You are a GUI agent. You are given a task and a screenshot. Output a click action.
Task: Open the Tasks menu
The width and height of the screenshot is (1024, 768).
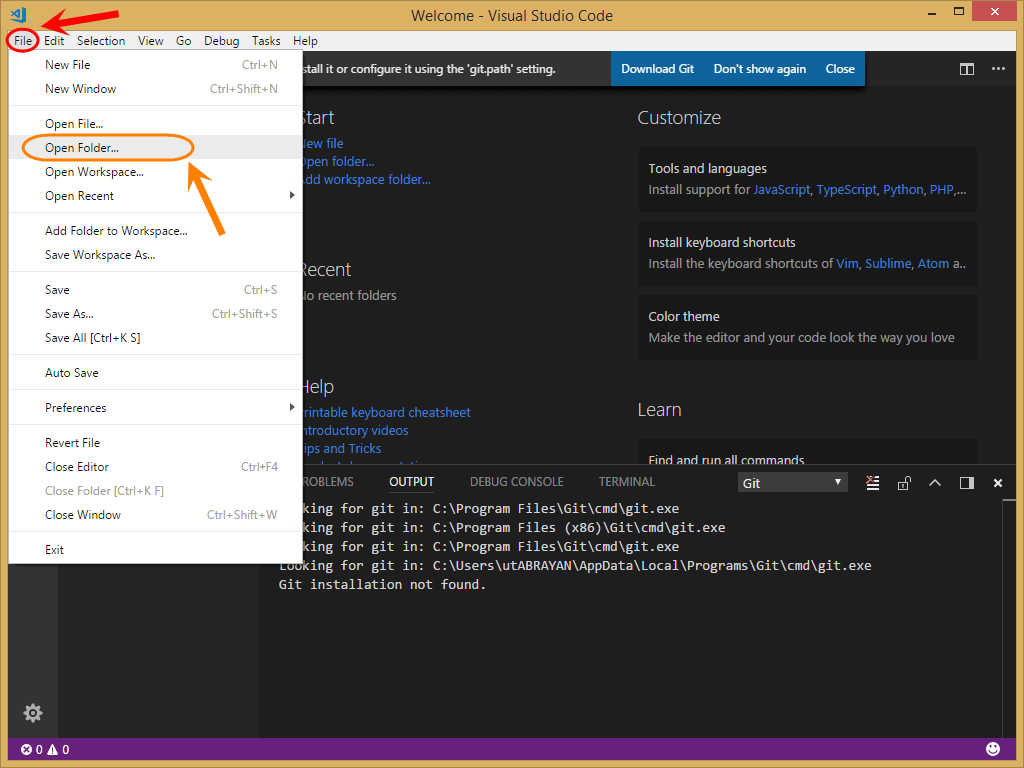coord(266,40)
